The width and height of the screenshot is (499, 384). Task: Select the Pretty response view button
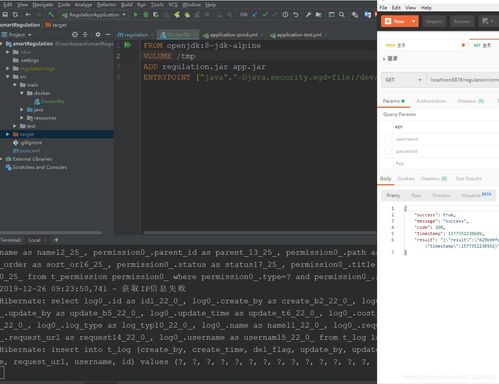point(393,195)
